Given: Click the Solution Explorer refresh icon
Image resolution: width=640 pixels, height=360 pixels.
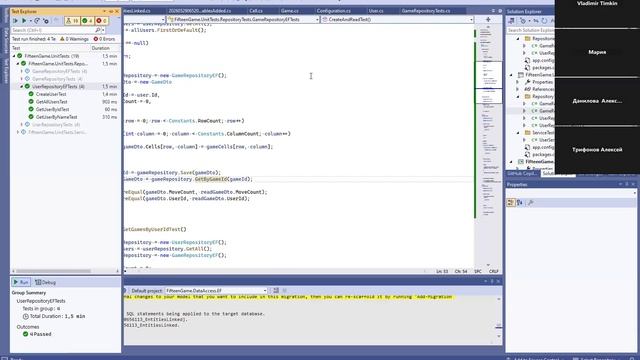Looking at the screenshot, I should pyautogui.click(x=544, y=20).
